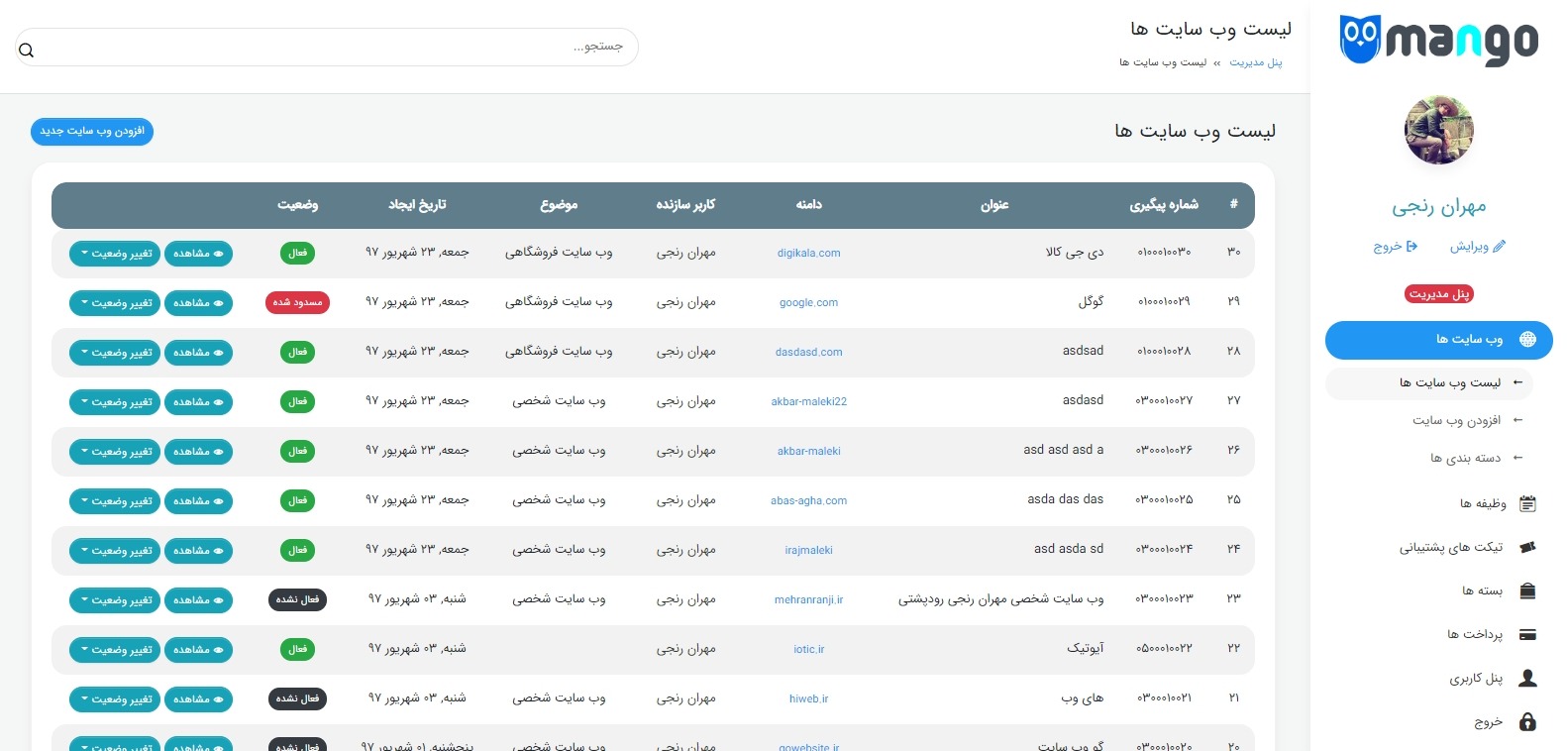Open status change dropdown for google.com
The width and height of the screenshot is (1568, 751).
[116, 303]
